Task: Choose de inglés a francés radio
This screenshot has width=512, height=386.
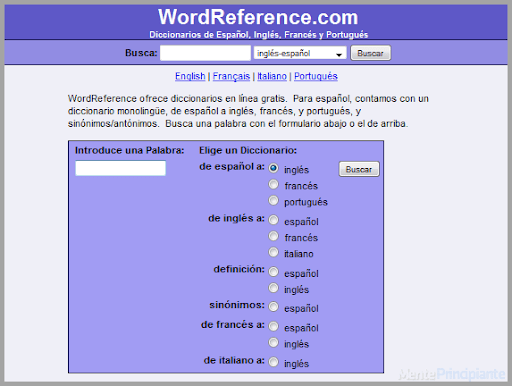Action: [273, 236]
